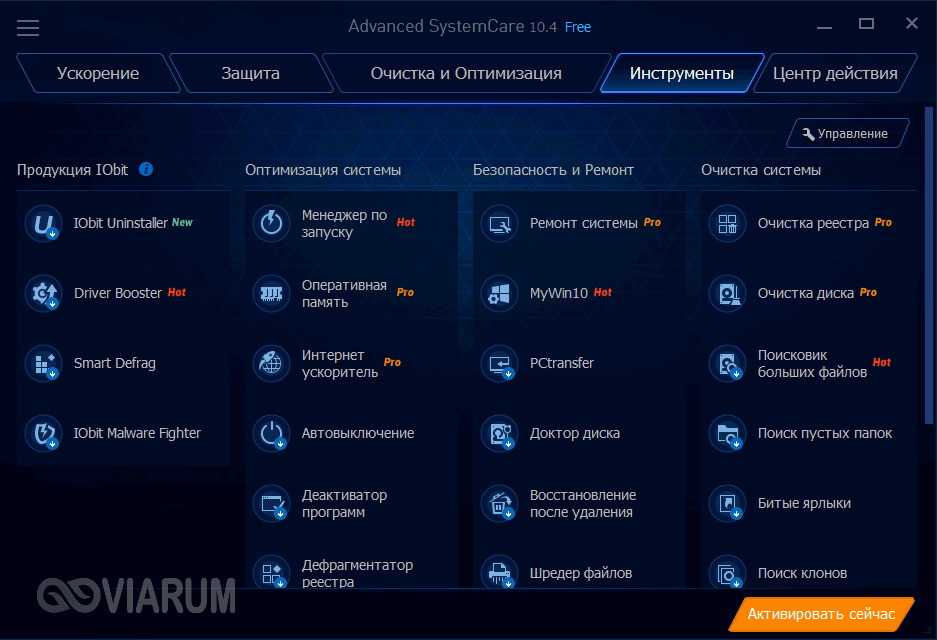Click the Поиск клонов label
The image size is (937, 640).
pyautogui.click(x=803, y=572)
